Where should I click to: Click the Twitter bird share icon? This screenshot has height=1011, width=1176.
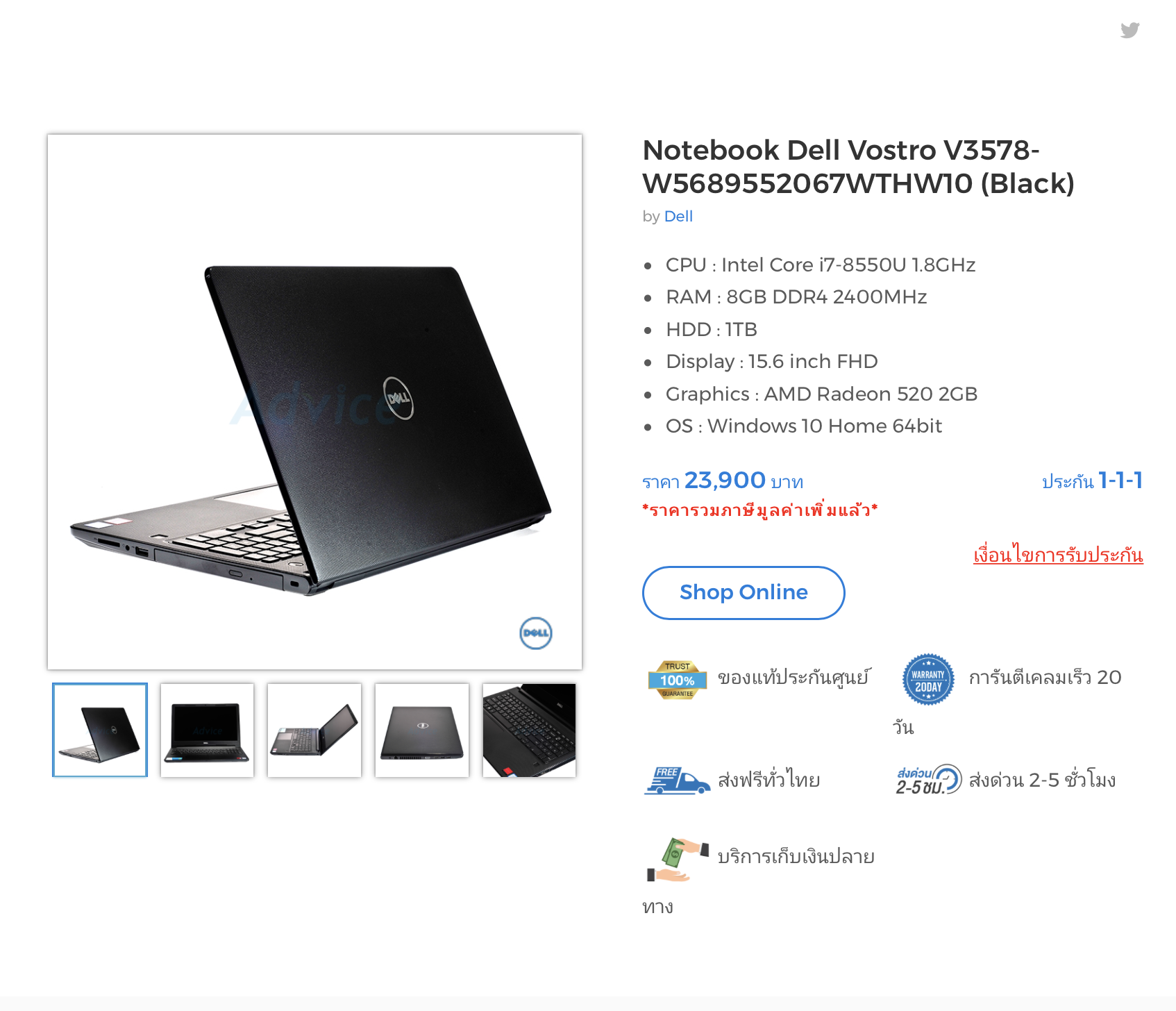(1129, 30)
